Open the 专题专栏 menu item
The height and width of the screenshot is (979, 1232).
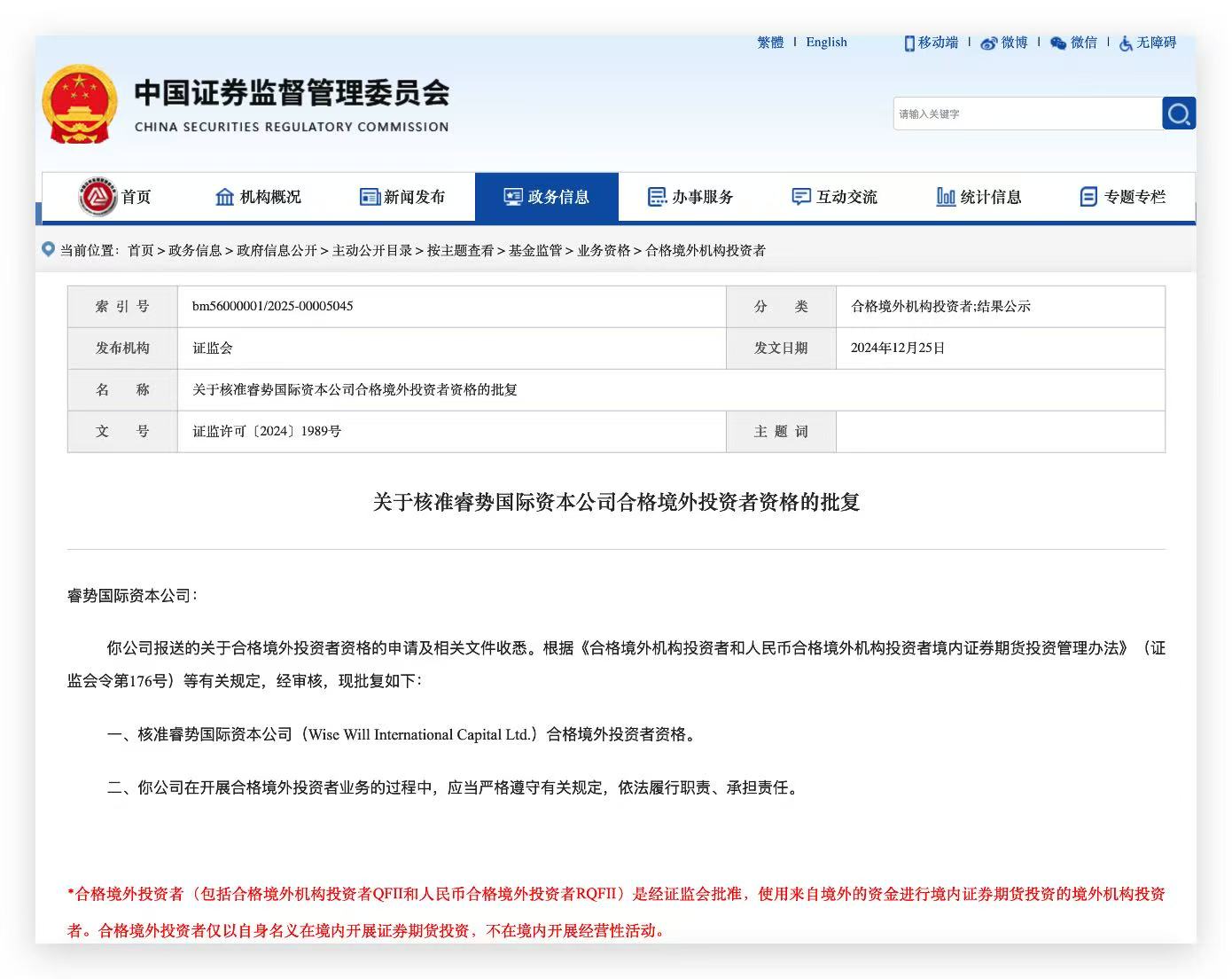[1122, 197]
